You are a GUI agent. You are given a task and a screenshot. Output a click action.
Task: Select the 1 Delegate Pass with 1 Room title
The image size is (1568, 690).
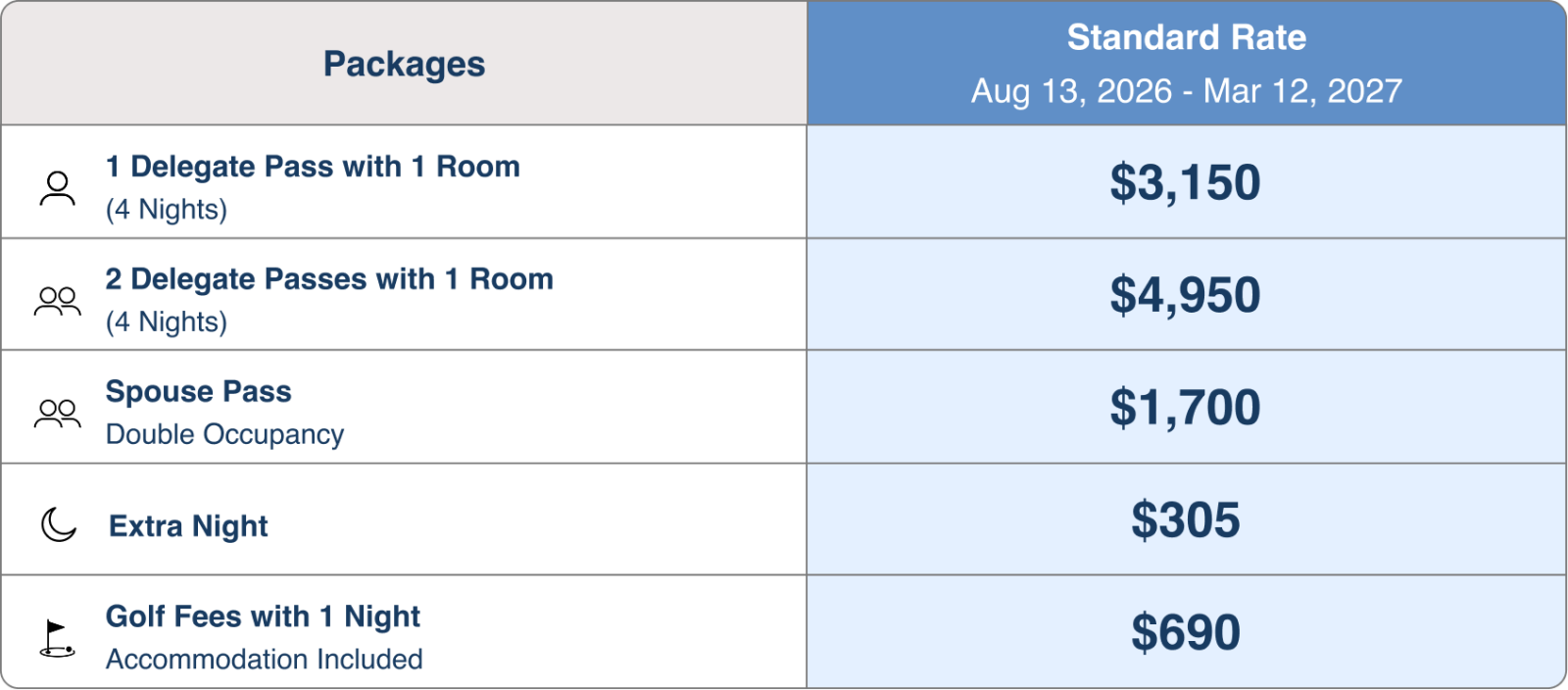[x=313, y=167]
